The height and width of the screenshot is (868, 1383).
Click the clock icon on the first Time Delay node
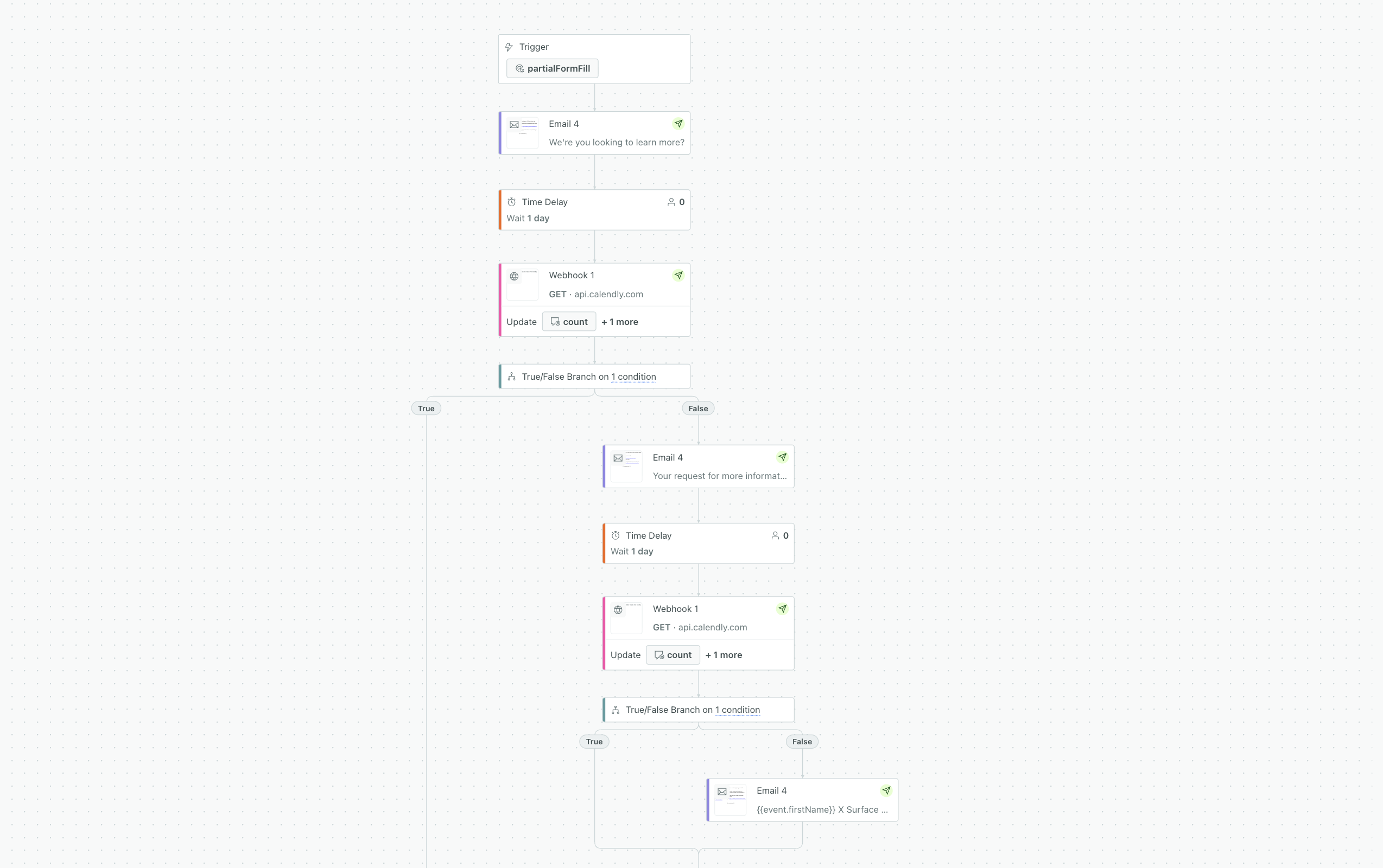pyautogui.click(x=511, y=202)
